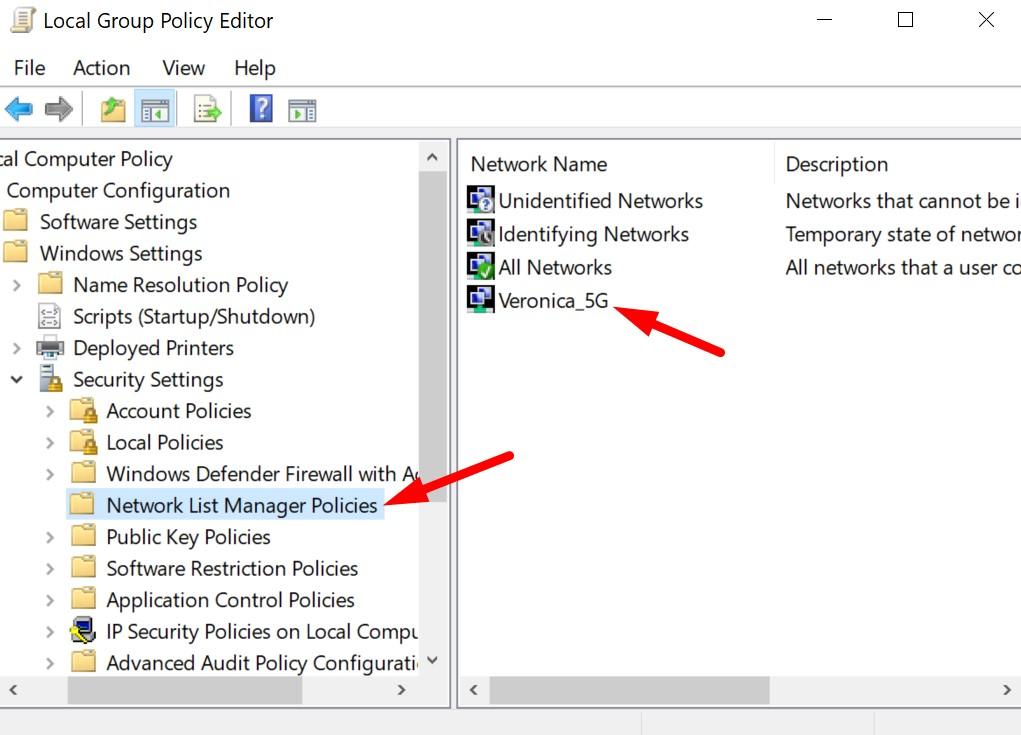Click the Windows Settings folder icon
Screen dimensions: 1021x735
tap(16, 251)
